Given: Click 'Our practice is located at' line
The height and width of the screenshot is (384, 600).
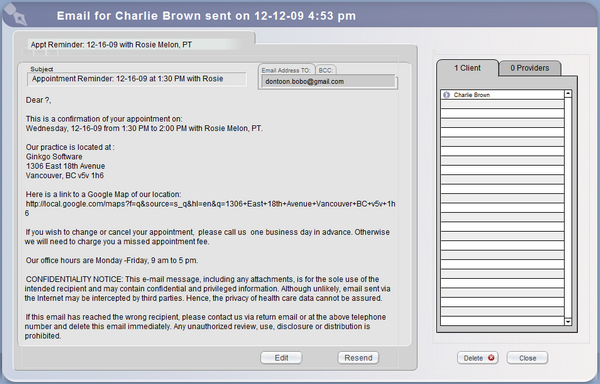Looking at the screenshot, I should point(70,147).
